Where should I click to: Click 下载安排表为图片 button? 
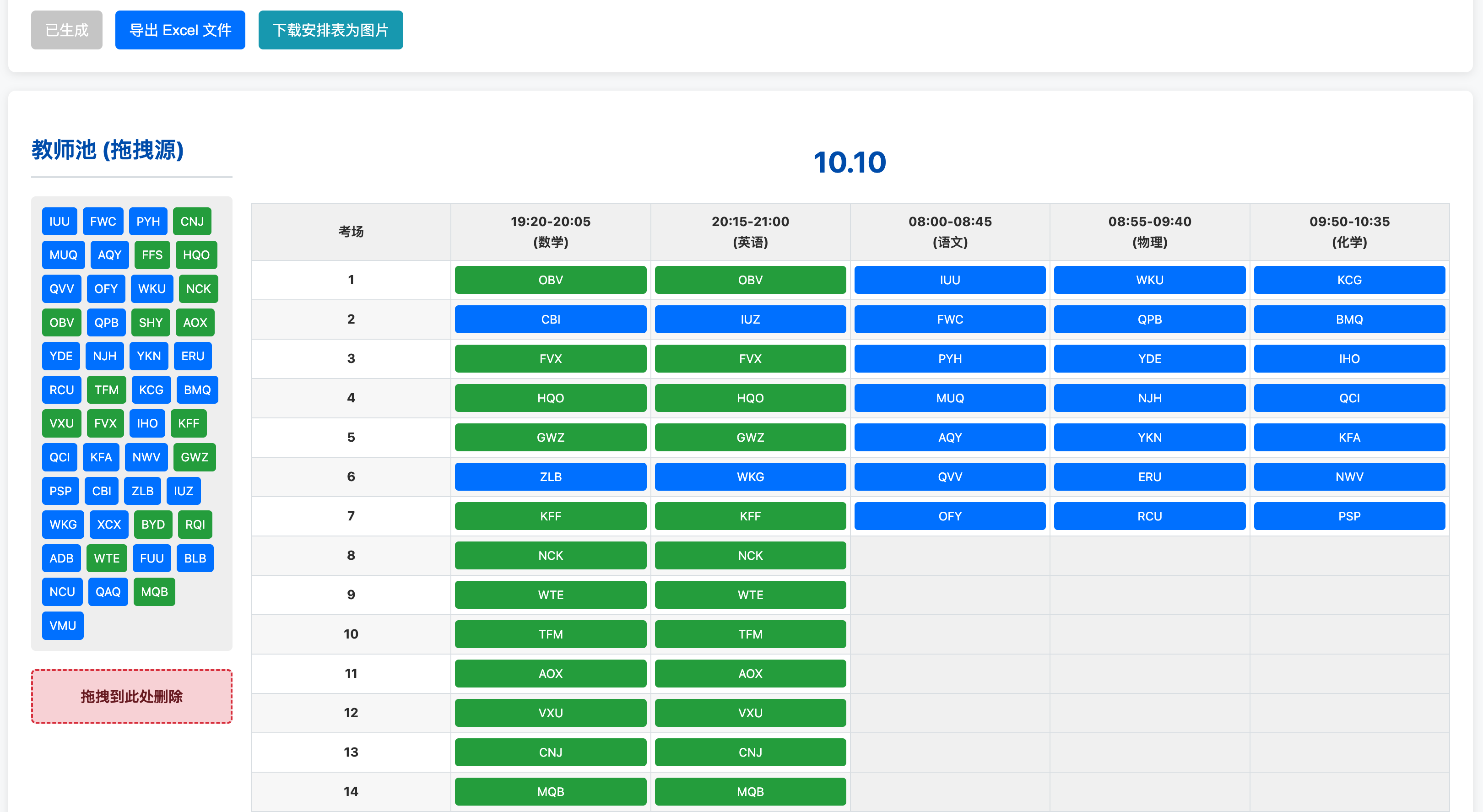330,30
